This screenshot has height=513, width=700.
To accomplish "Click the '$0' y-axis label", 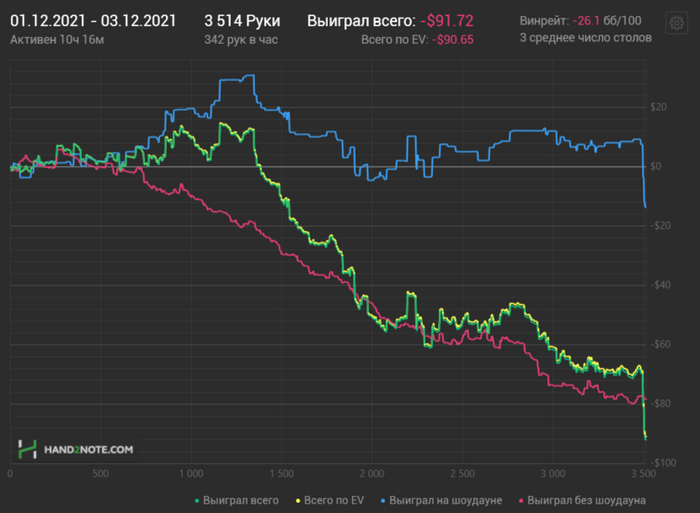I will [x=655, y=167].
